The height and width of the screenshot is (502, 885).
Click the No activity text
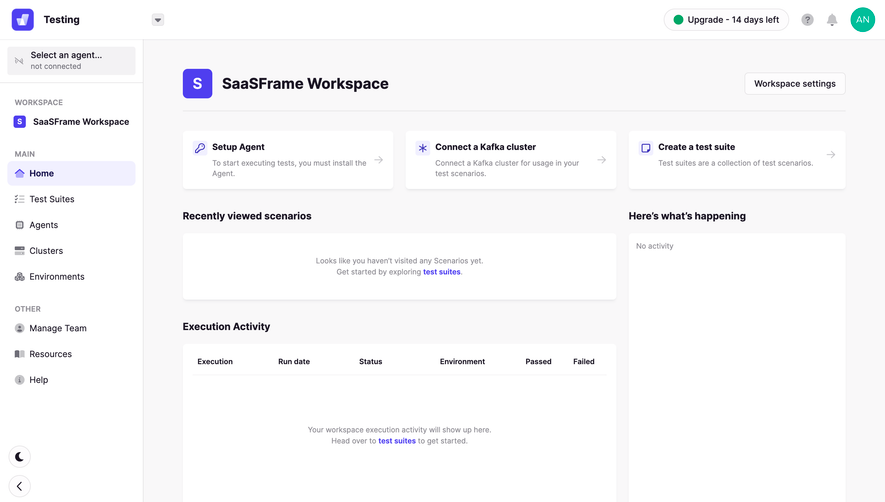tap(655, 246)
